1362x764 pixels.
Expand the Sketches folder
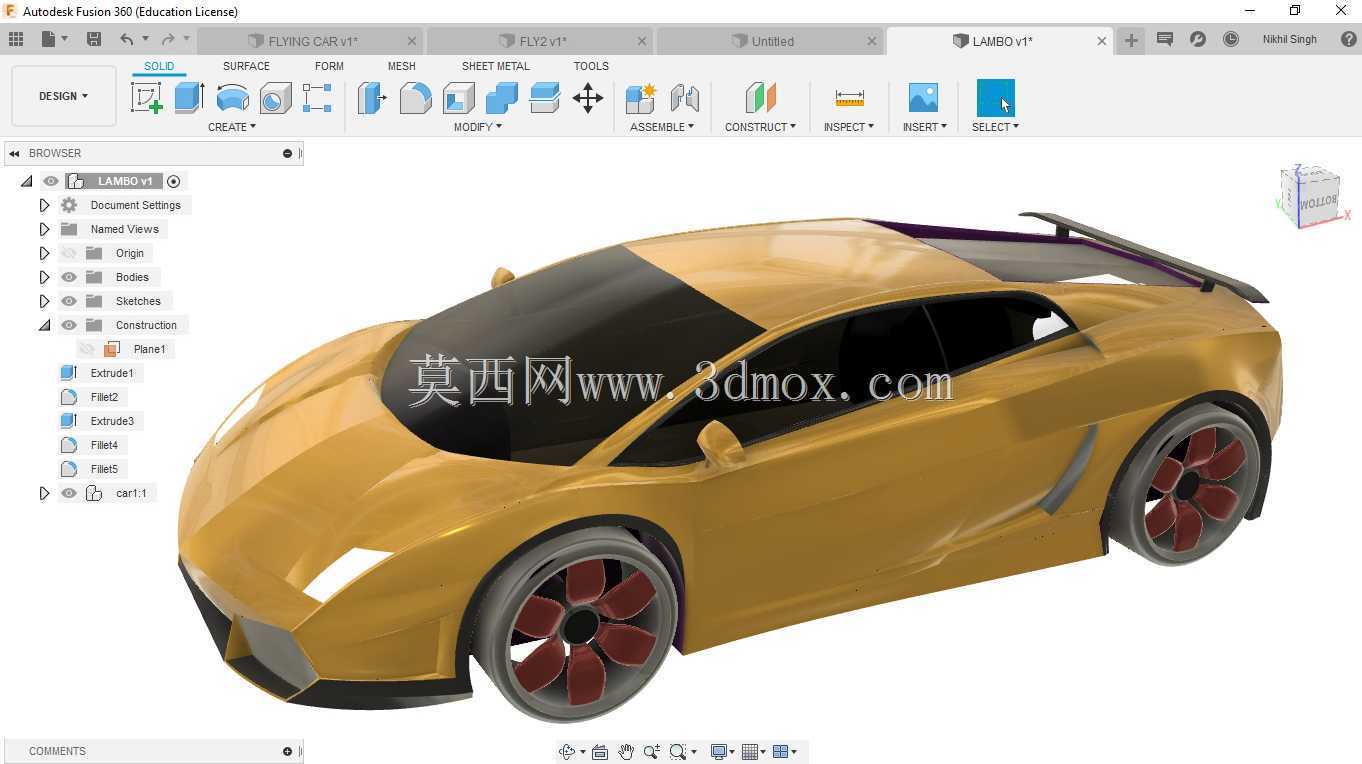pos(44,301)
